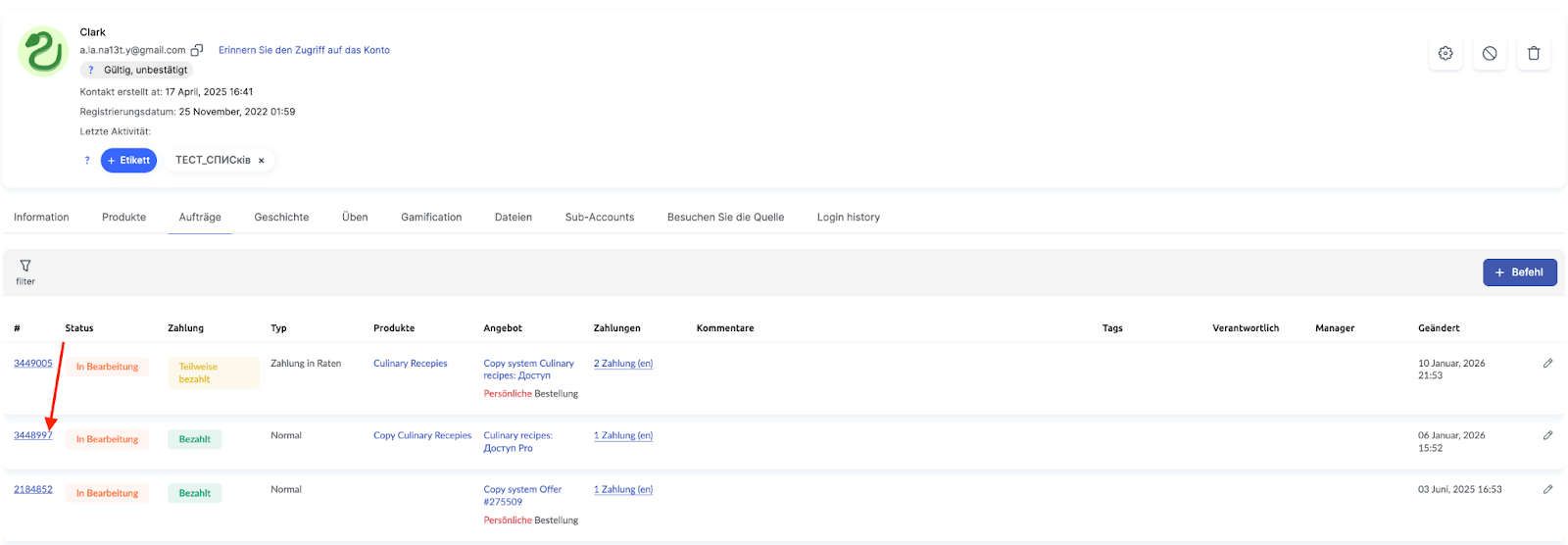This screenshot has height=545, width=1568.
Task: Edit order 3448997 with pencil icon
Action: pyautogui.click(x=1548, y=436)
